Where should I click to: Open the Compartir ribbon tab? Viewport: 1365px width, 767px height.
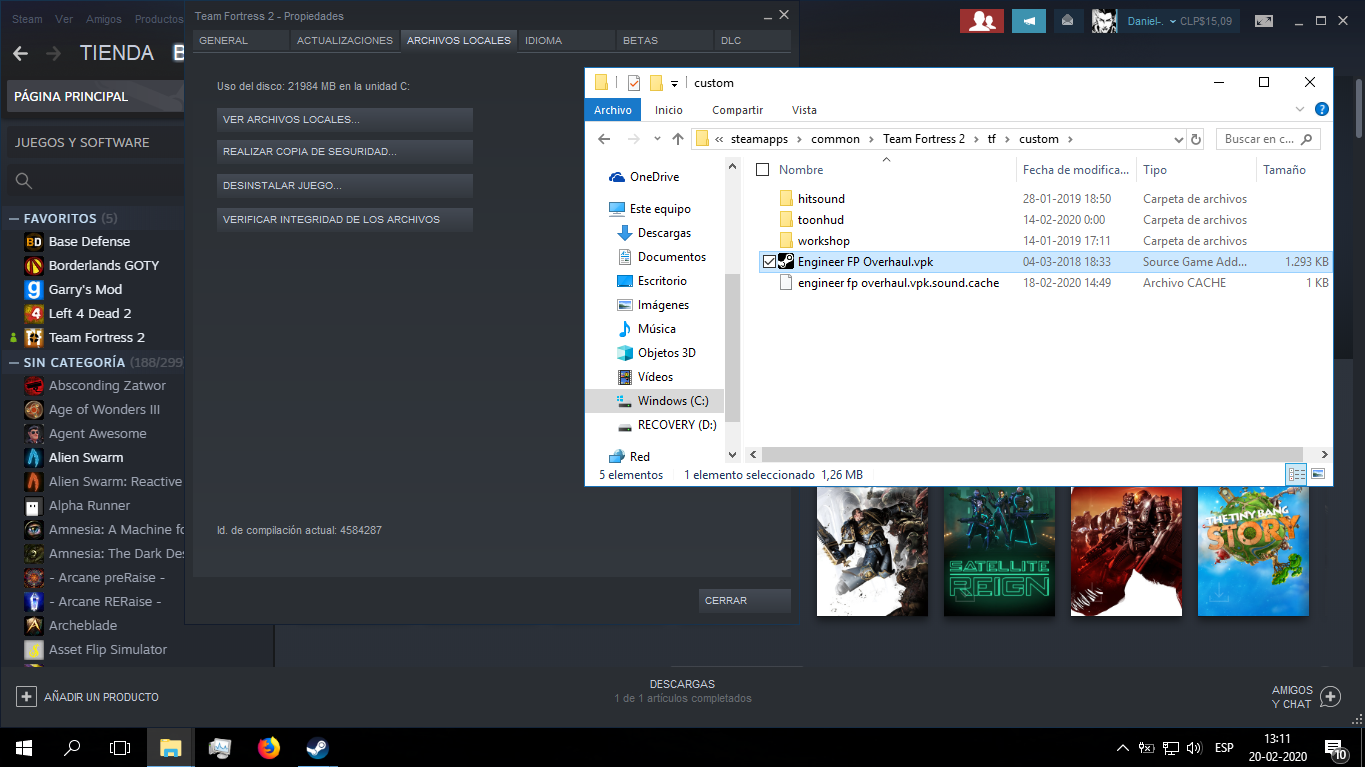tap(737, 110)
